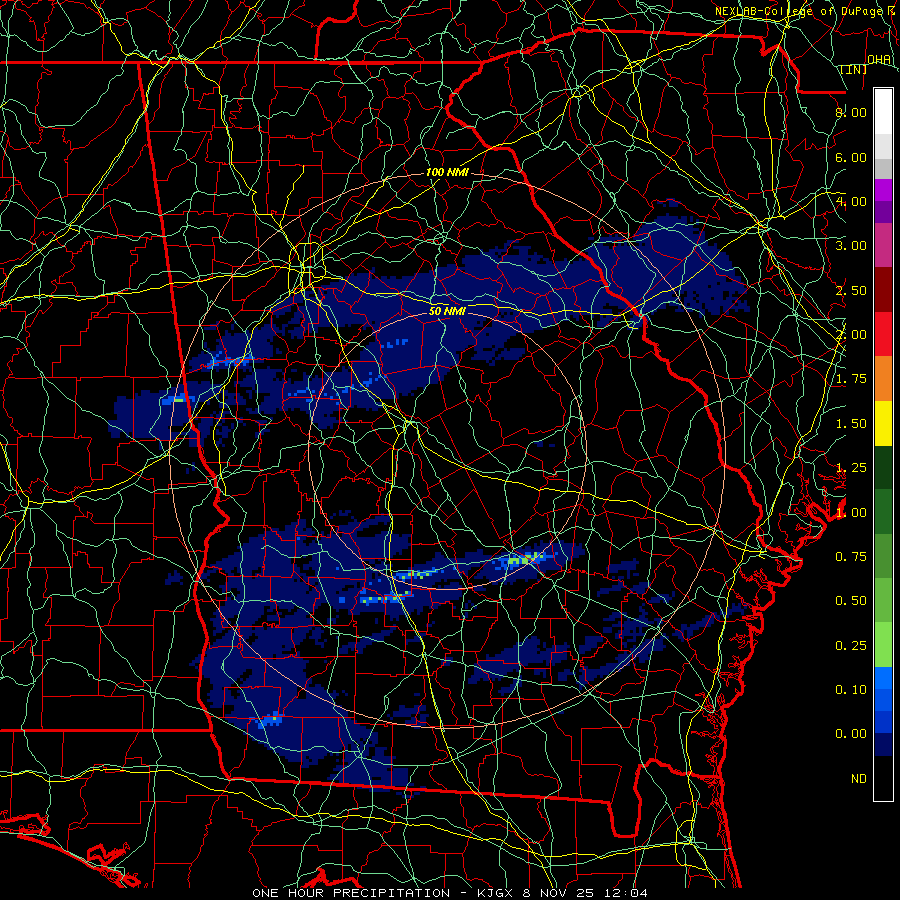Pick the light blue swatch above 0.10

click(x=883, y=678)
